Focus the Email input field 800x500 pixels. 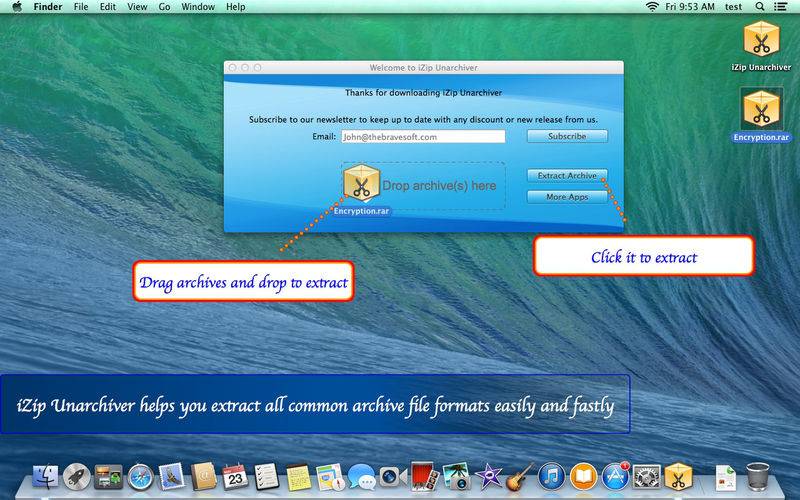(x=423, y=137)
